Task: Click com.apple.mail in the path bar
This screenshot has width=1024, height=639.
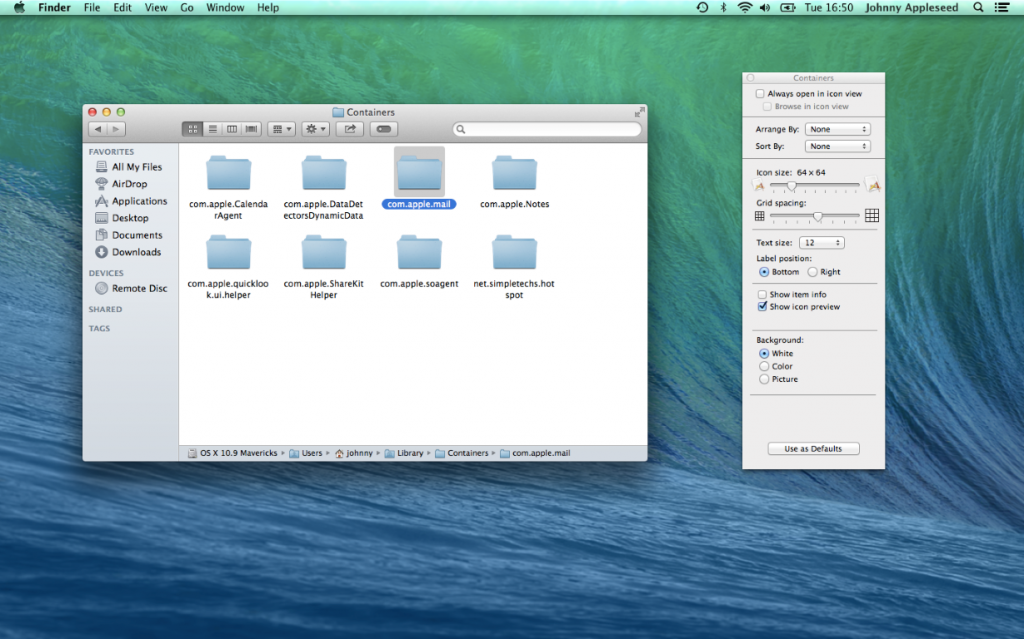Action: (x=536, y=453)
